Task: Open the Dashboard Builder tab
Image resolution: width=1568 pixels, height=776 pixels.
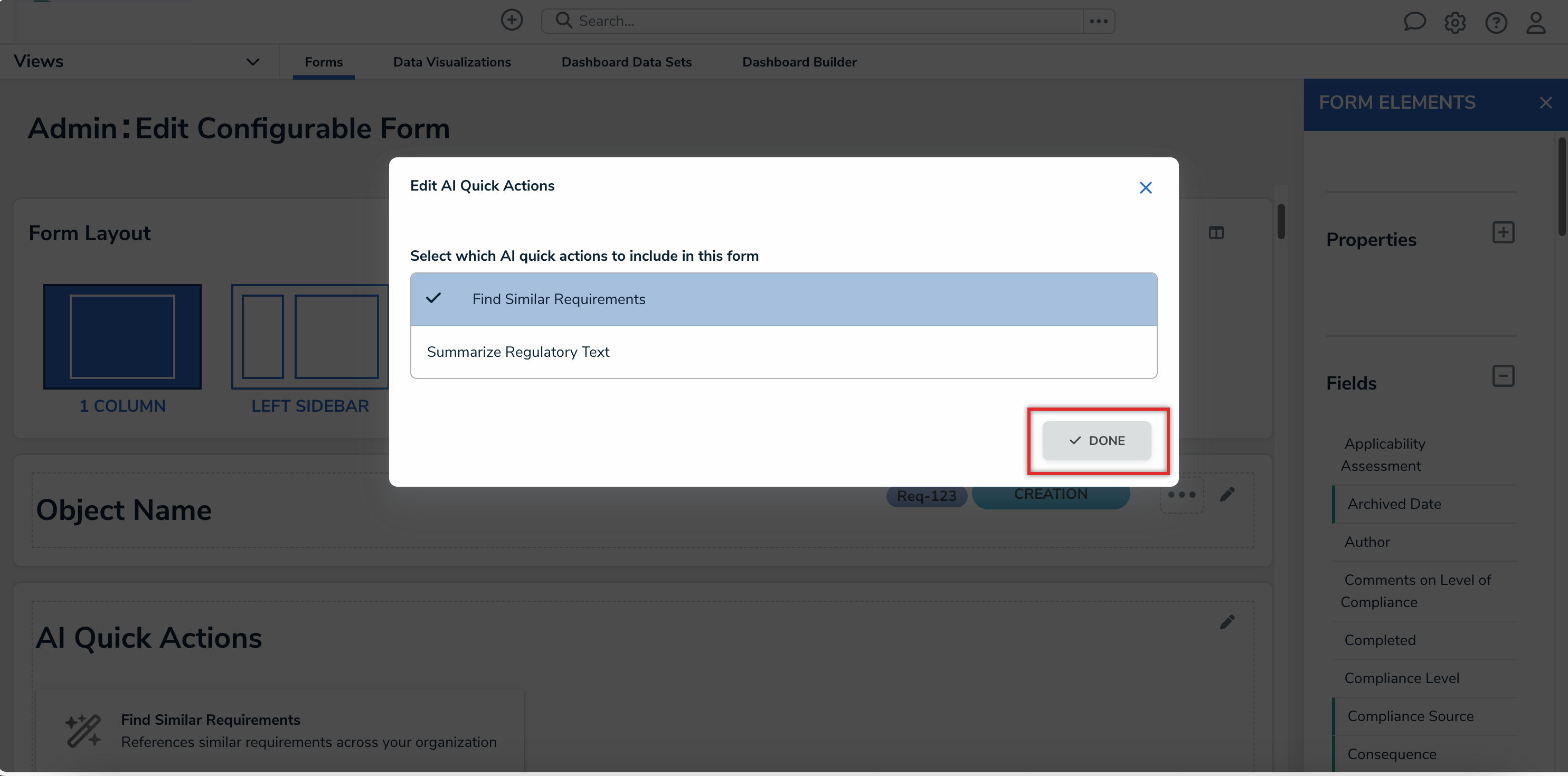Action: pyautogui.click(x=799, y=62)
